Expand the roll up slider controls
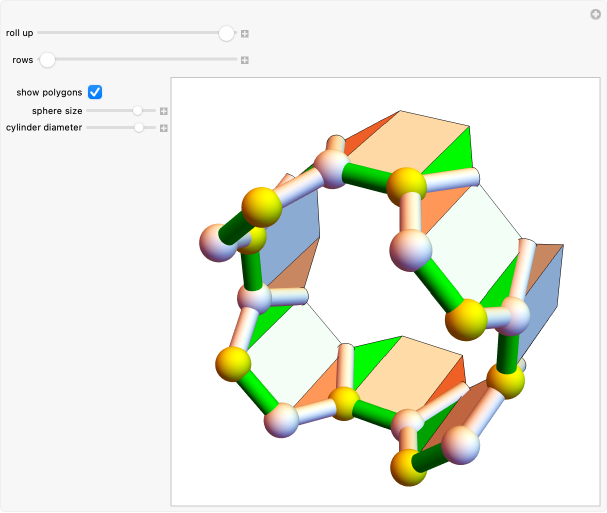 pos(244,34)
